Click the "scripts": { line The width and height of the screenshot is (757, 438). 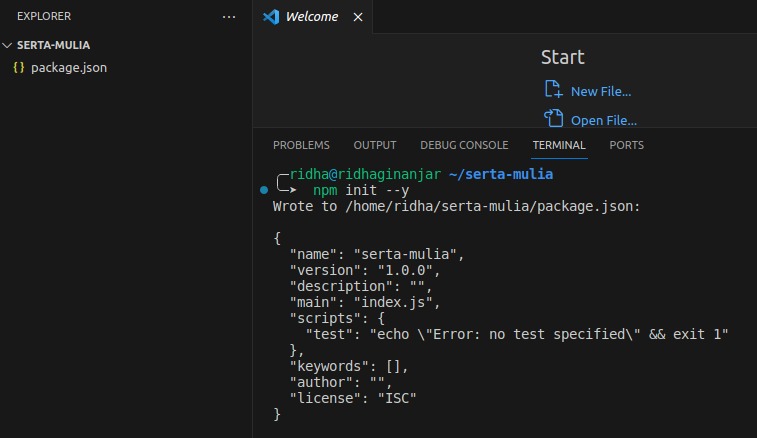point(337,318)
